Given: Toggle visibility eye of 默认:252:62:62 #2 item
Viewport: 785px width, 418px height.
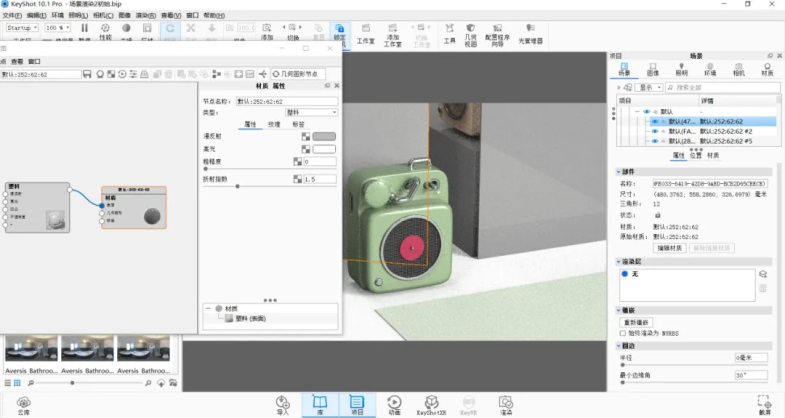Looking at the screenshot, I should pos(655,130).
